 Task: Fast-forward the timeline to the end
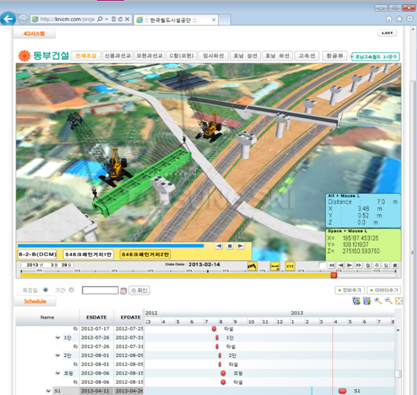(x=358, y=265)
